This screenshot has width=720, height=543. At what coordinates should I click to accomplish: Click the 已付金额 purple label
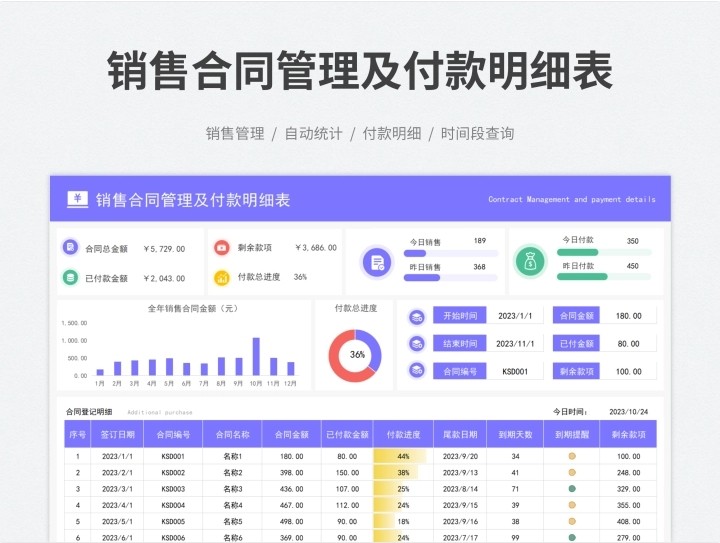click(x=576, y=344)
